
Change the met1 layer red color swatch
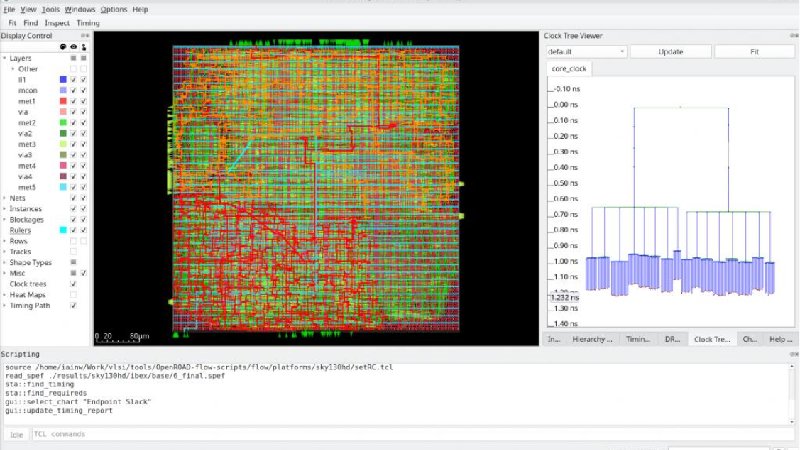pyautogui.click(x=63, y=101)
